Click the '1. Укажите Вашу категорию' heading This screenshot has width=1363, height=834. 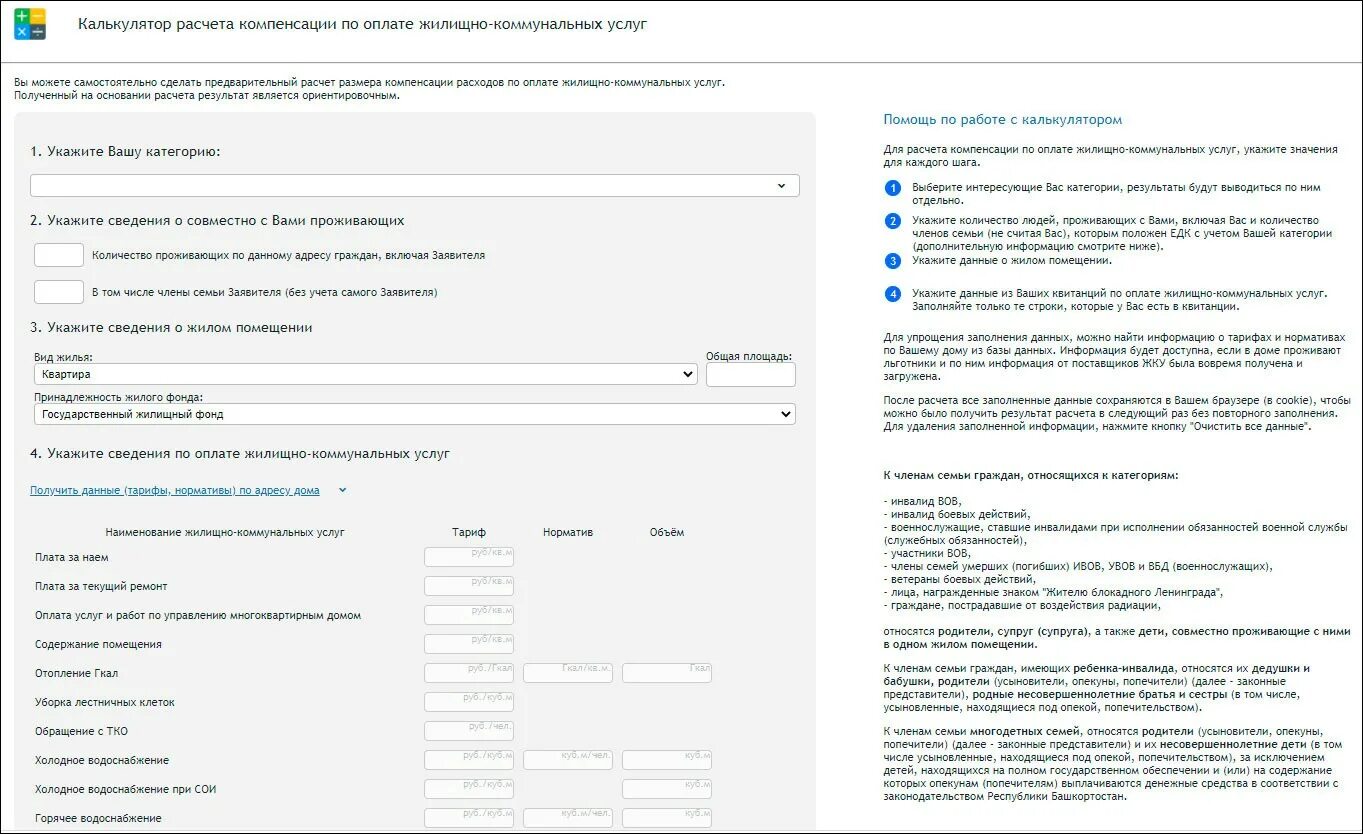pyautogui.click(x=125, y=152)
